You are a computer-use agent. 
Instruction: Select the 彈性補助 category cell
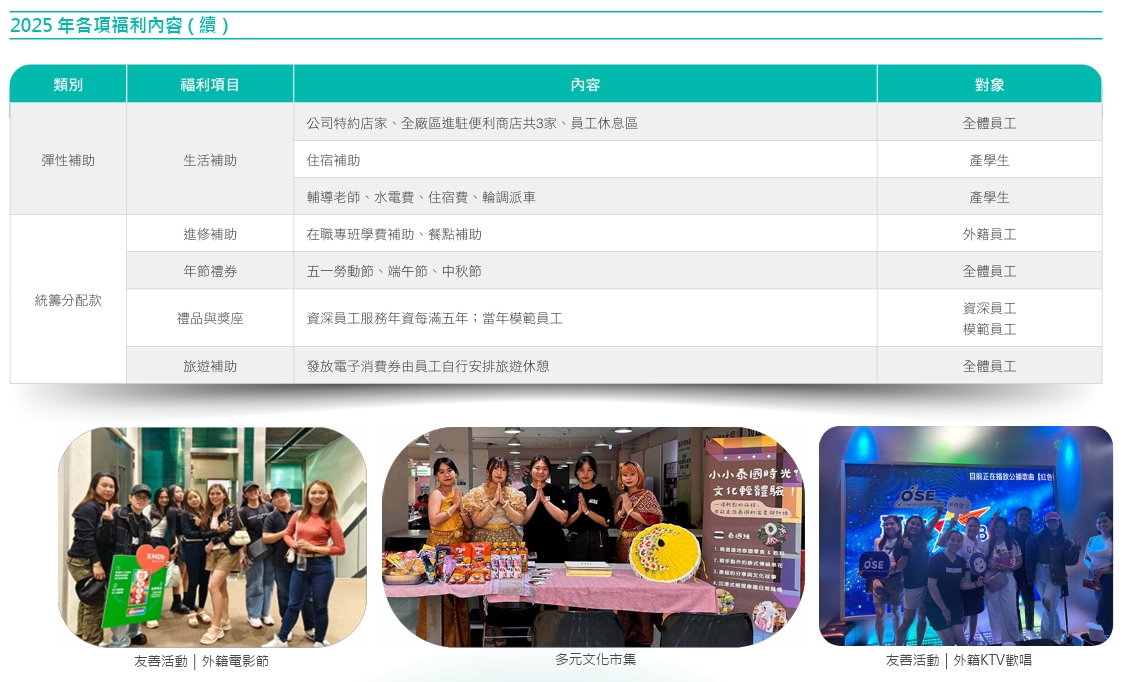point(68,160)
